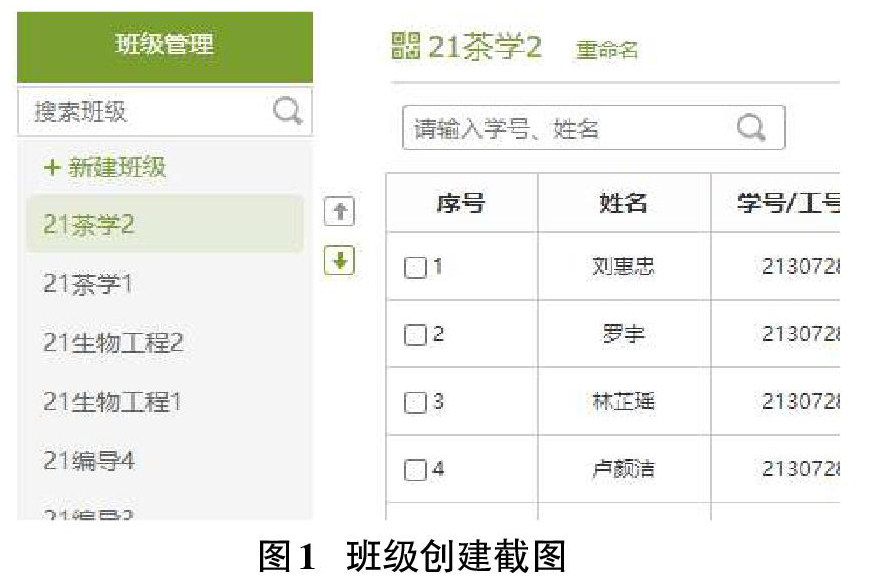Click the plus icon for 新建班级
This screenshot has width=882, height=580.
coord(52,167)
